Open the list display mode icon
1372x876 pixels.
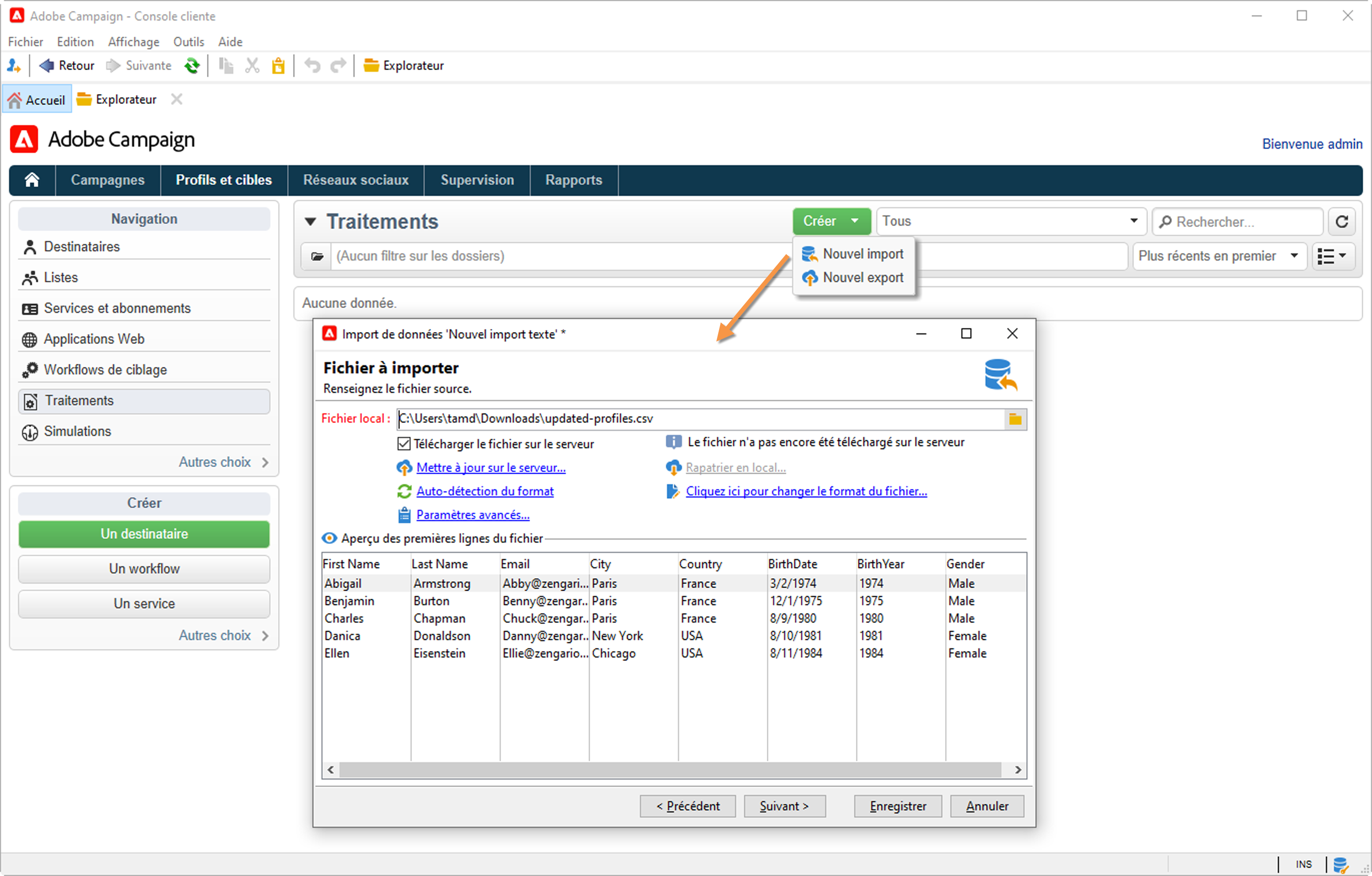tap(1331, 256)
